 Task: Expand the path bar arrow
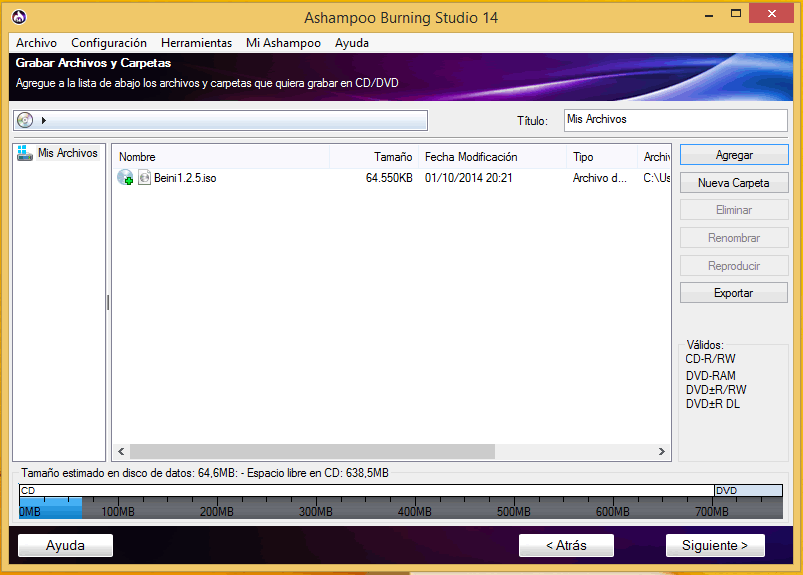[44, 120]
